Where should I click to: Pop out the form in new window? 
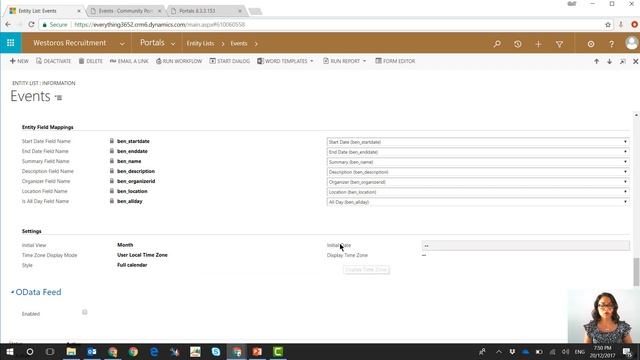pos(622,61)
